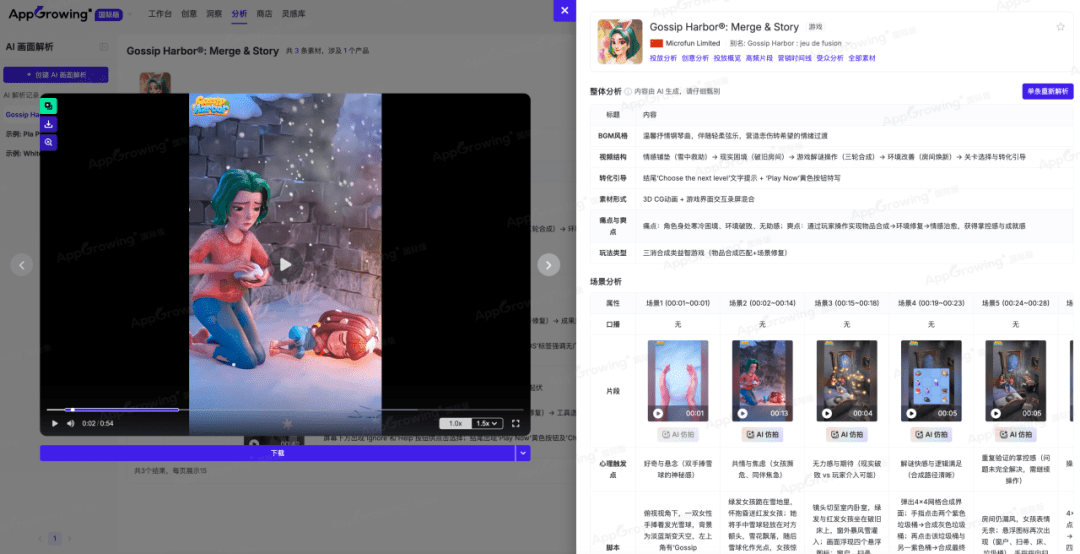
Task: Click AI 仿拍 under the 场景4 clip
Action: tap(931, 435)
